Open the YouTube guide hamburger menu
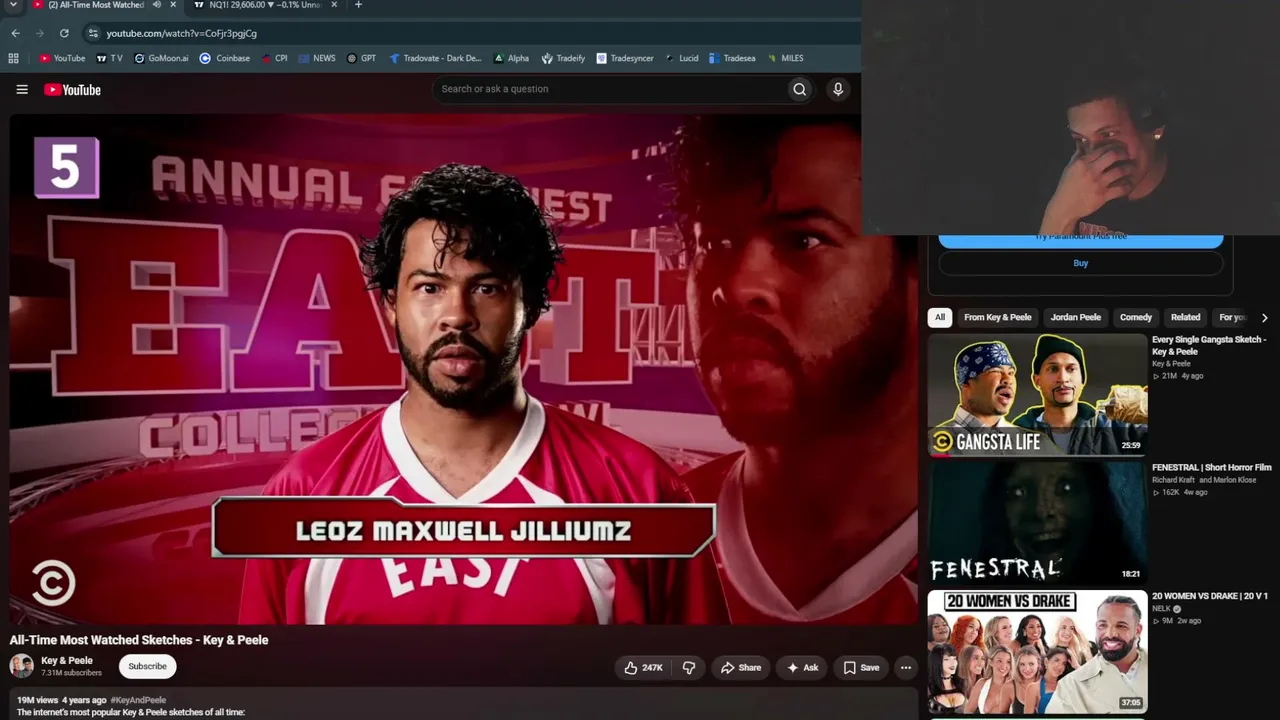Screen dimensions: 1280x720 (22, 89)
